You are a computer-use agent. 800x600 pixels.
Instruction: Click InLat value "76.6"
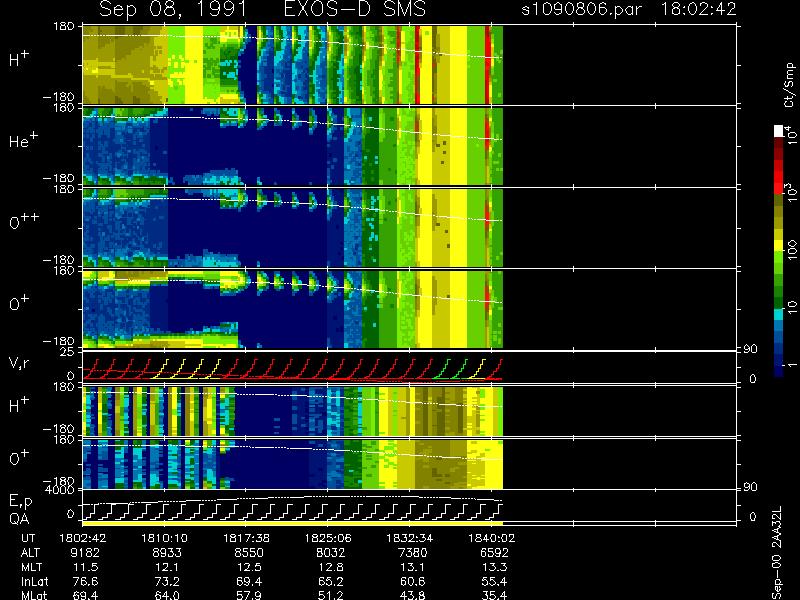tap(86, 581)
